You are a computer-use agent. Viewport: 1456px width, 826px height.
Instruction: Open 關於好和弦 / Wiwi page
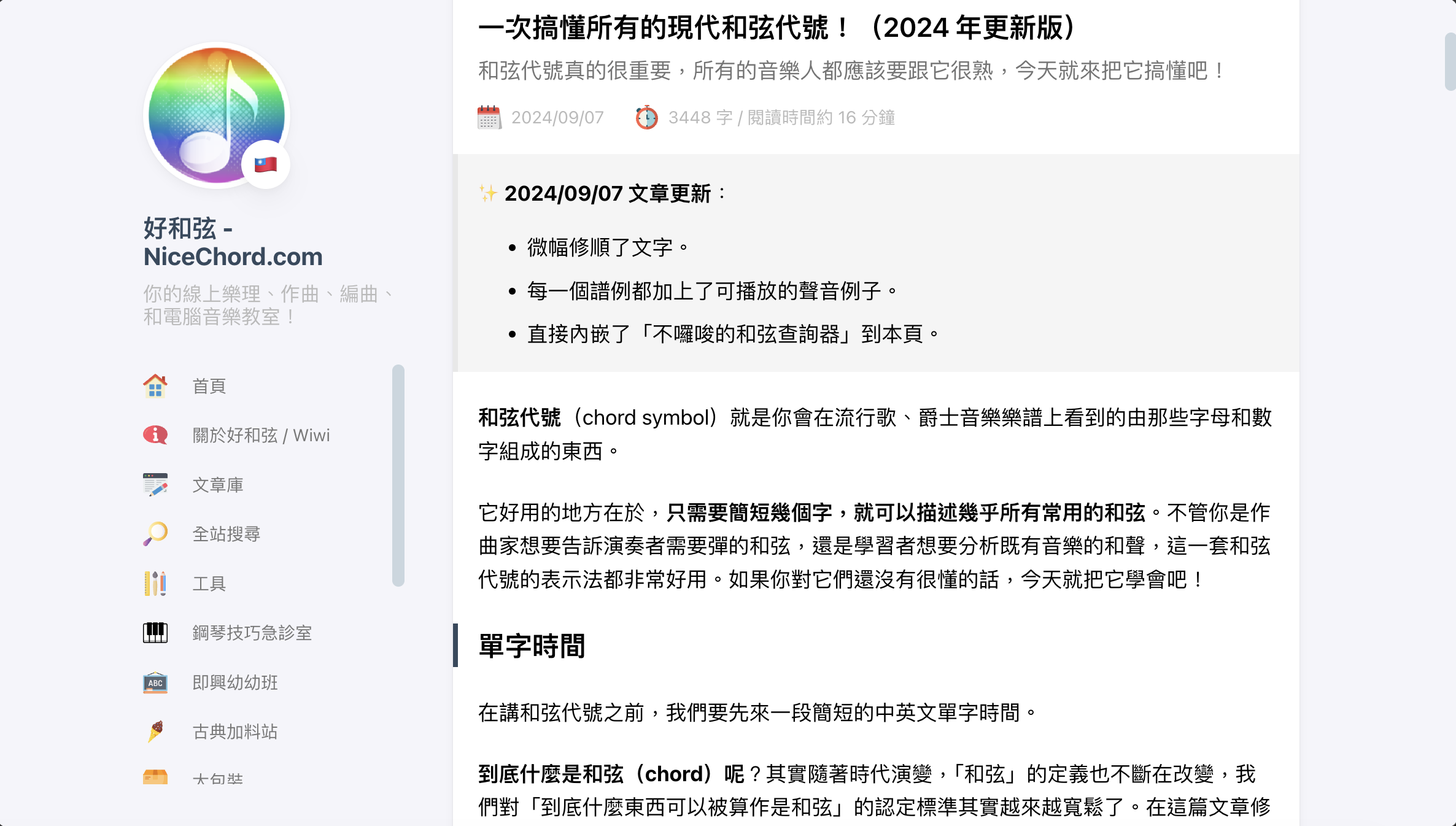tap(261, 435)
